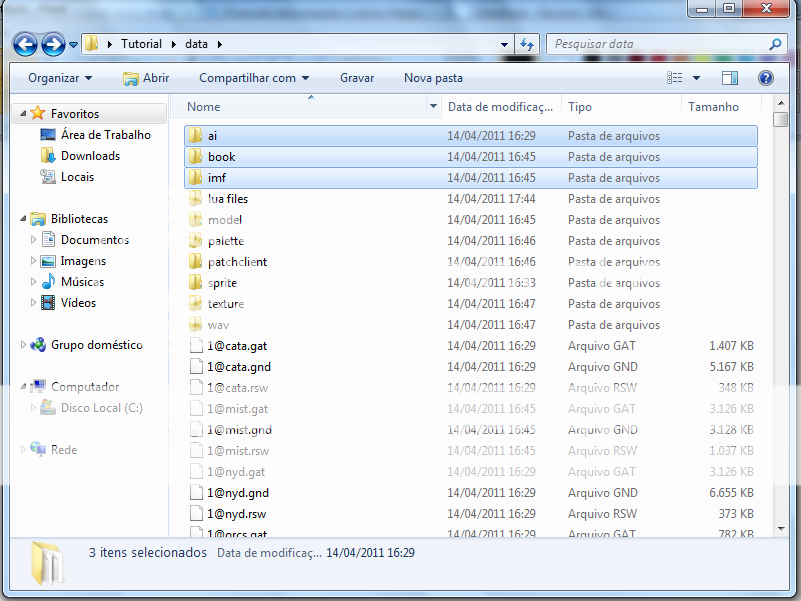Toggle the preview pane icon

tap(730, 78)
